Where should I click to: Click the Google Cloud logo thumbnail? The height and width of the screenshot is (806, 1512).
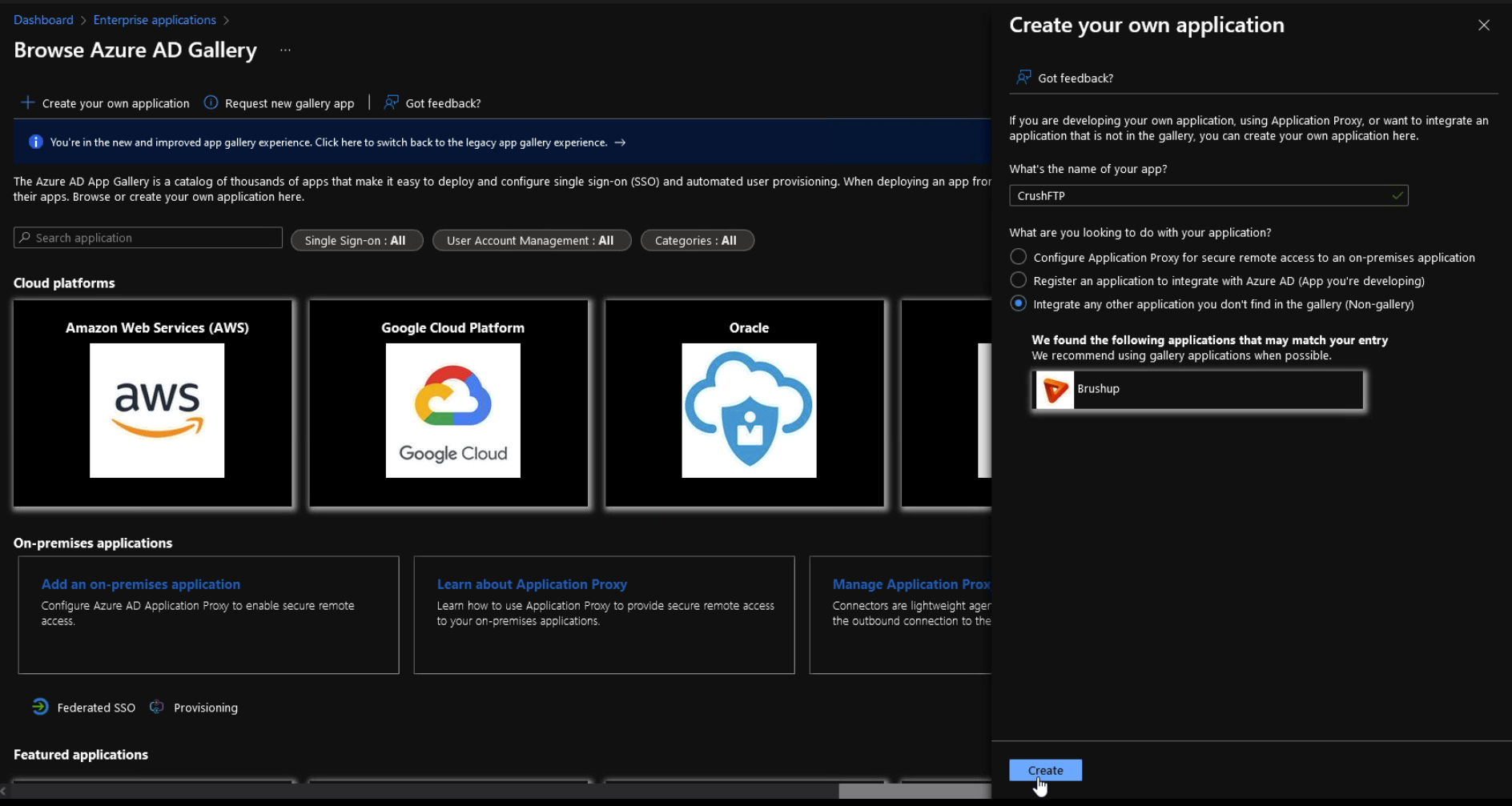[453, 411]
